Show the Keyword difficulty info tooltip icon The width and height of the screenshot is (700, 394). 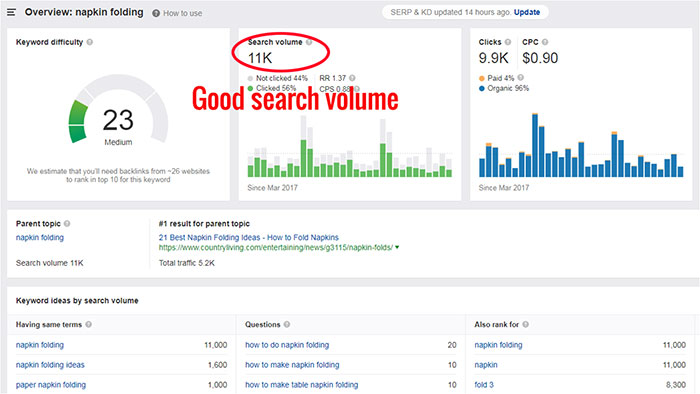[90, 42]
